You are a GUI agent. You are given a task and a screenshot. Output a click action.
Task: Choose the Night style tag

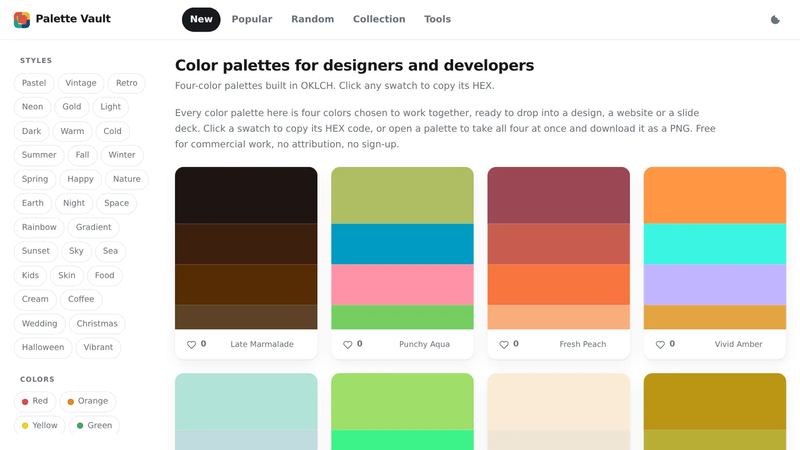point(74,203)
